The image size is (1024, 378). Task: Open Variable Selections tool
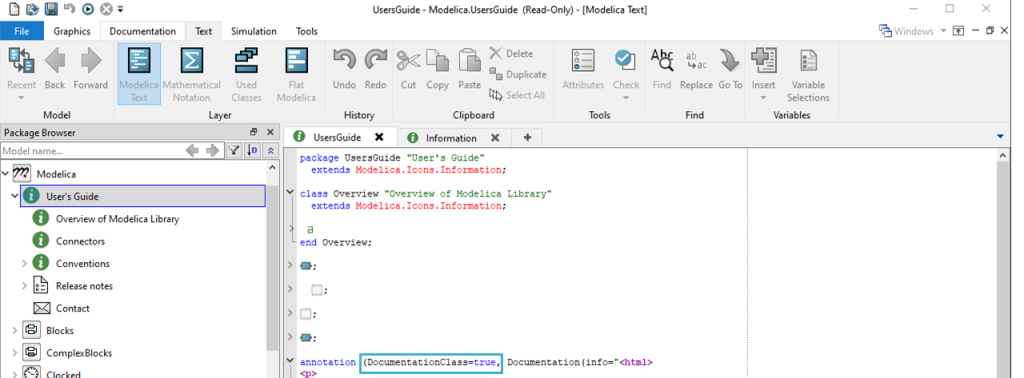[808, 74]
